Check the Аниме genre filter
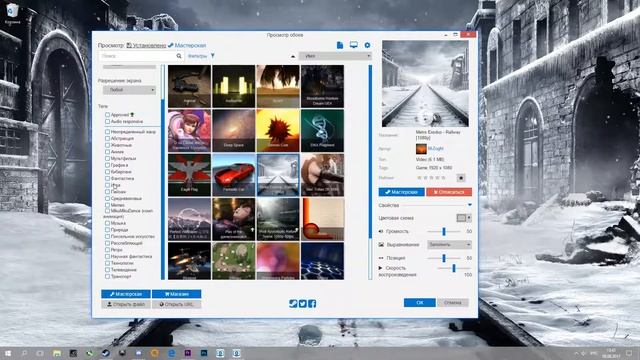Image resolution: width=640 pixels, height=360 pixels. [107, 151]
